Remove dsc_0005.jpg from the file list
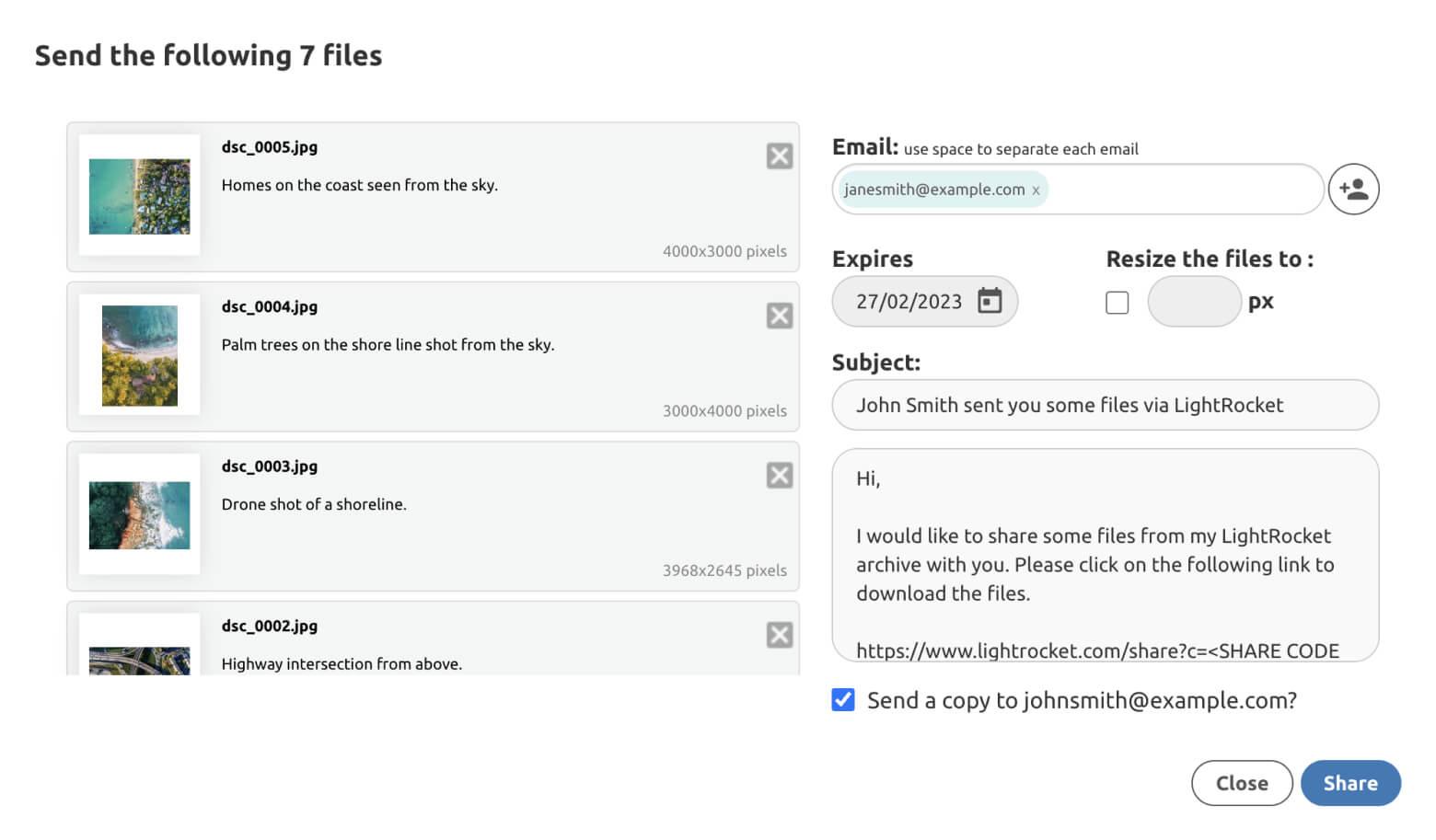The image size is (1436, 840). pos(779,156)
